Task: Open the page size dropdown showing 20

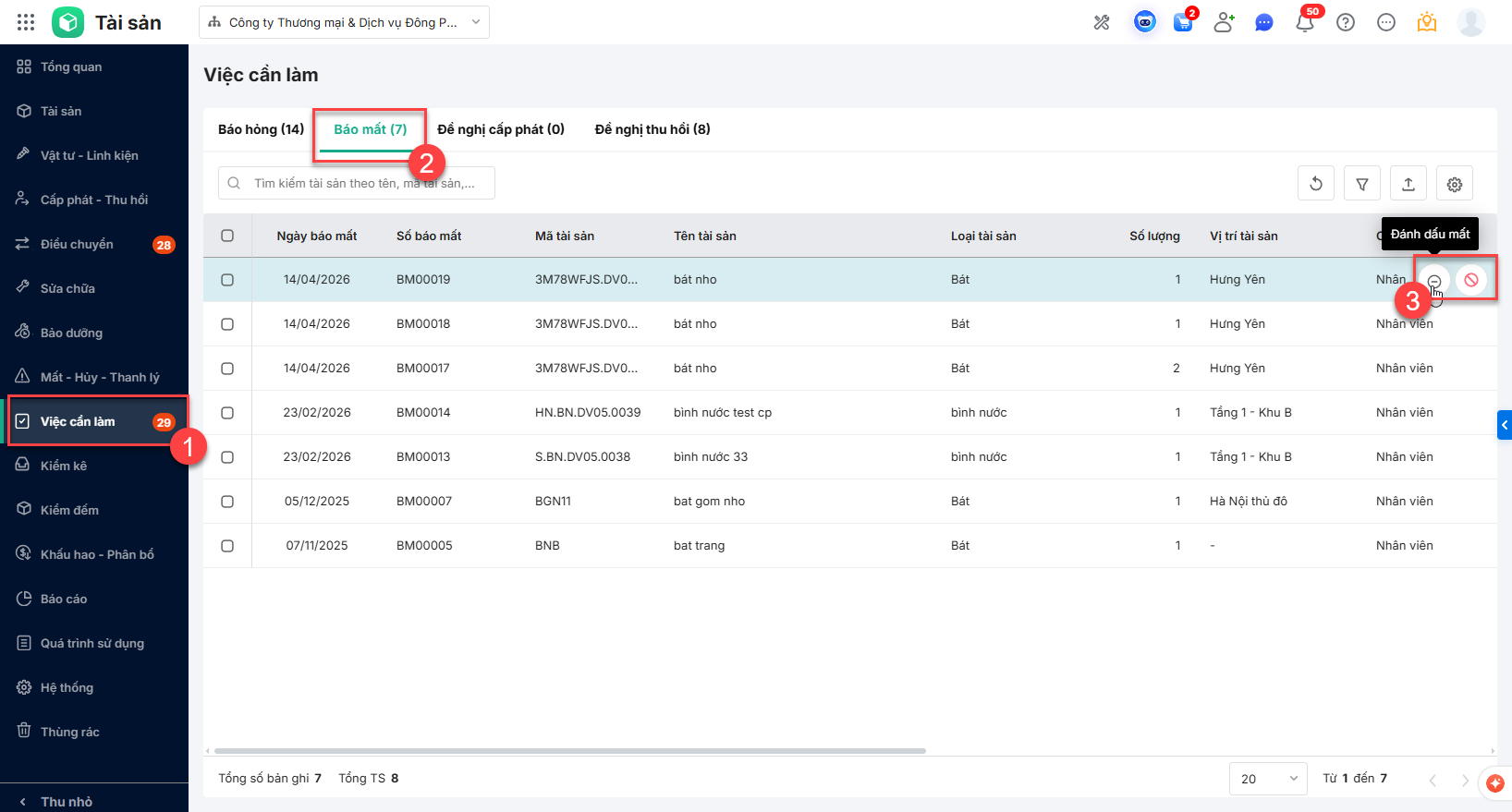Action: (x=1267, y=779)
